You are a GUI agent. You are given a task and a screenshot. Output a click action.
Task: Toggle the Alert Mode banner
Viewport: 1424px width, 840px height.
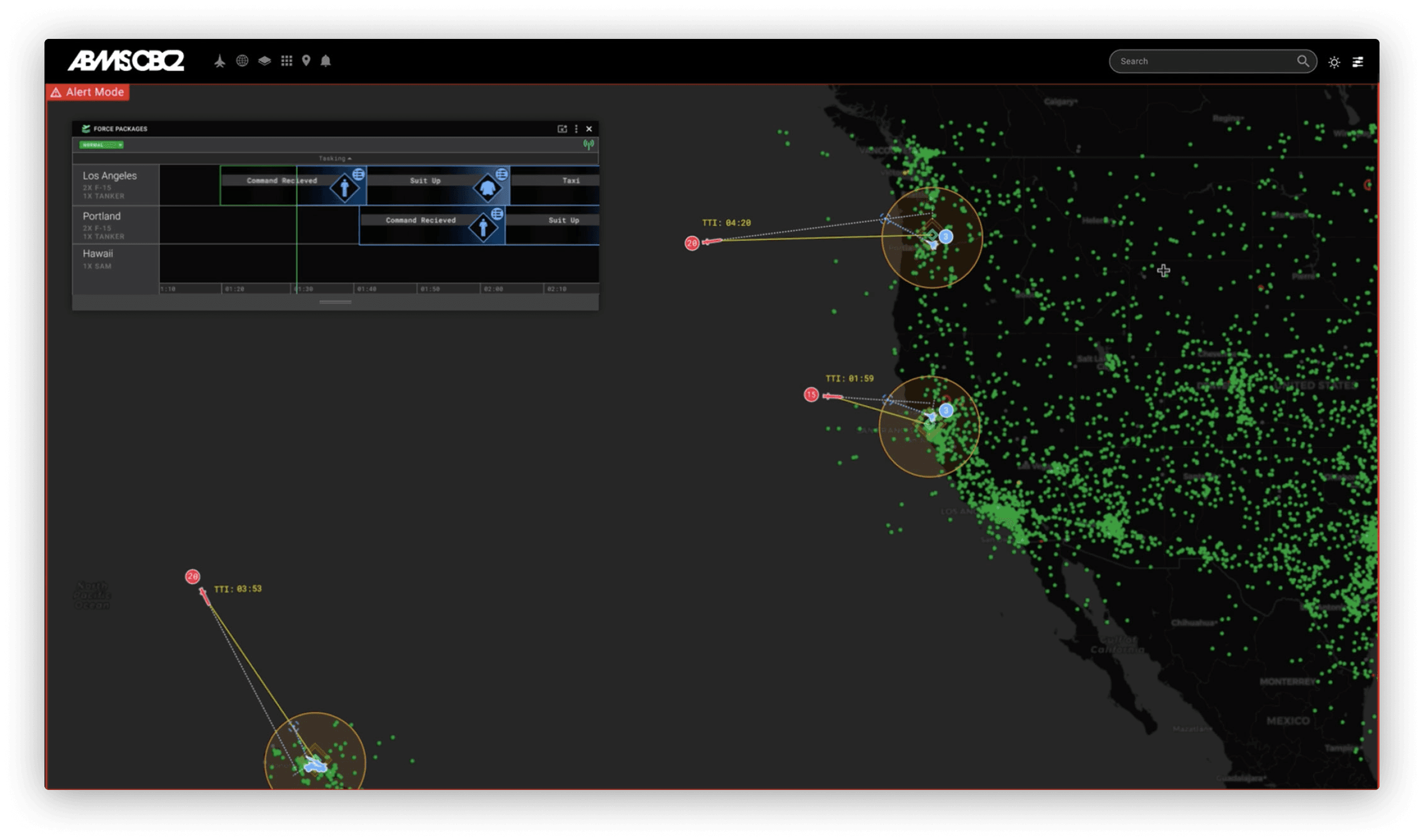click(x=88, y=92)
